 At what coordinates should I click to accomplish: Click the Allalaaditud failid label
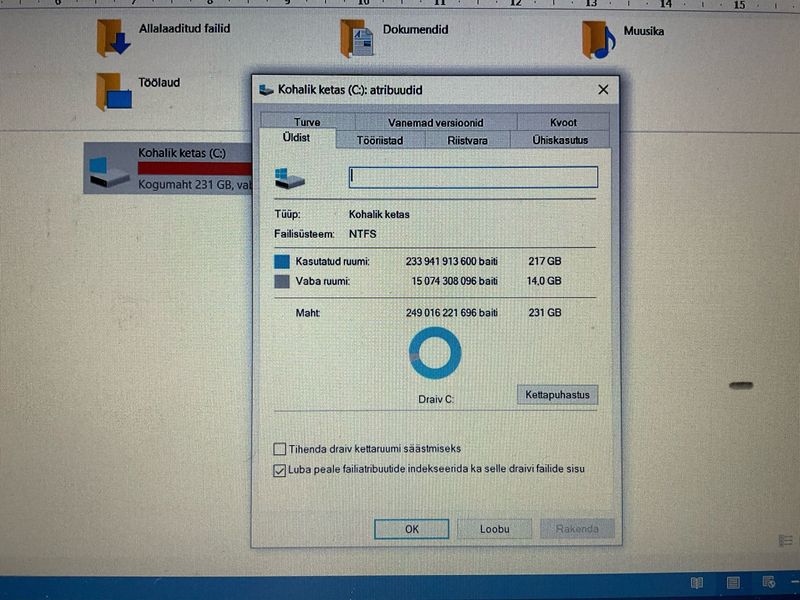point(185,29)
